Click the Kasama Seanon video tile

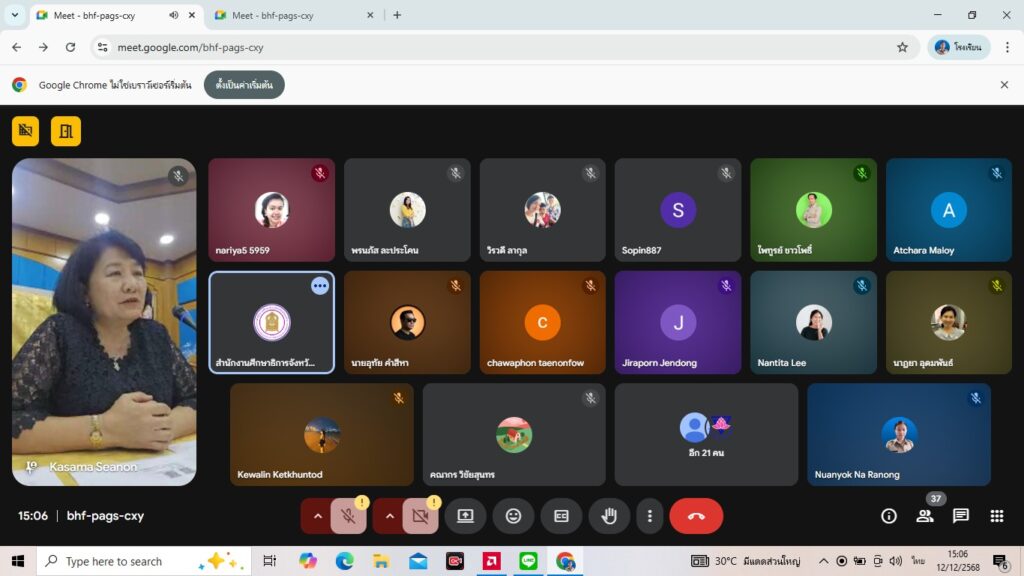click(104, 320)
